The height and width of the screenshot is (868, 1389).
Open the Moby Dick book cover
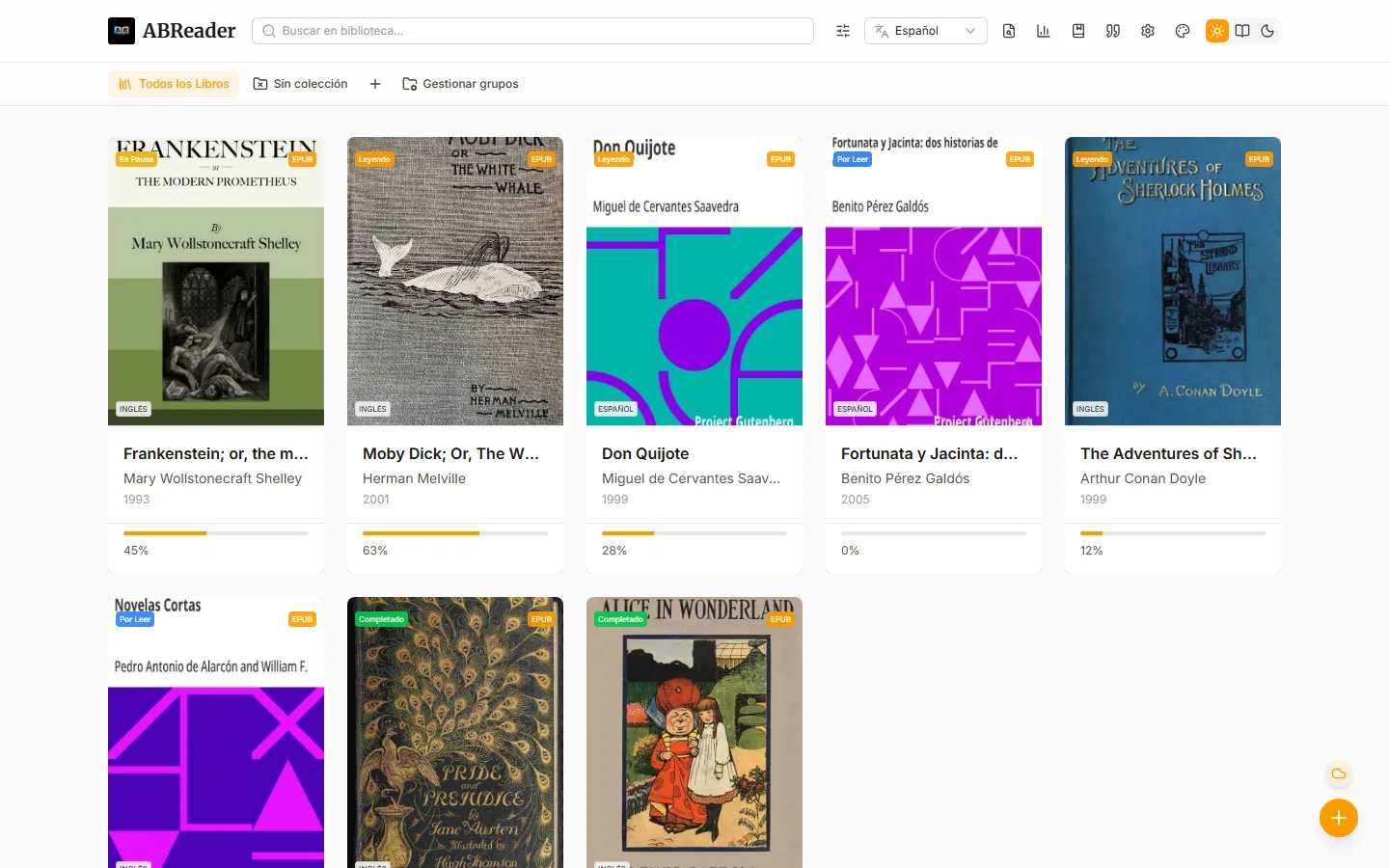455,281
